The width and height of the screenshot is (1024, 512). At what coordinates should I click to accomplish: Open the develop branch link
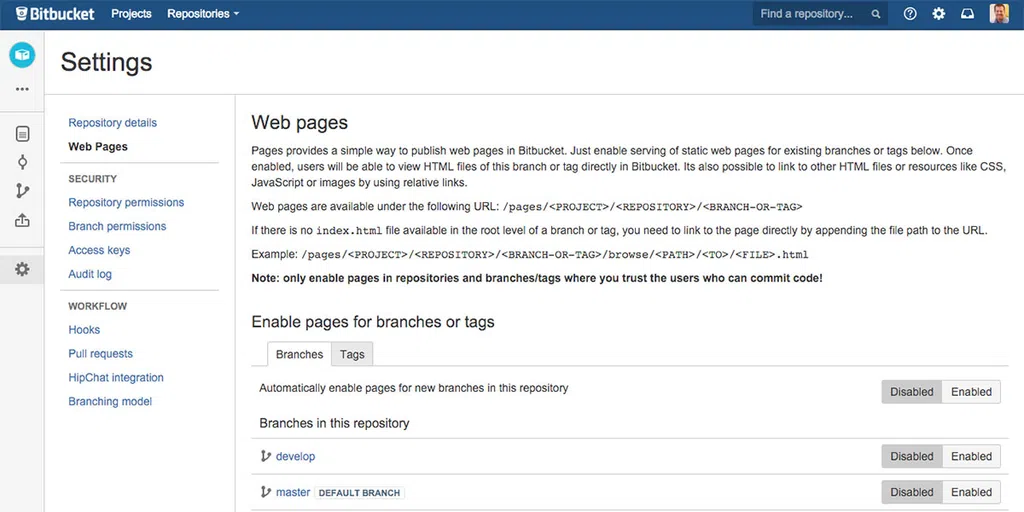[x=295, y=456]
